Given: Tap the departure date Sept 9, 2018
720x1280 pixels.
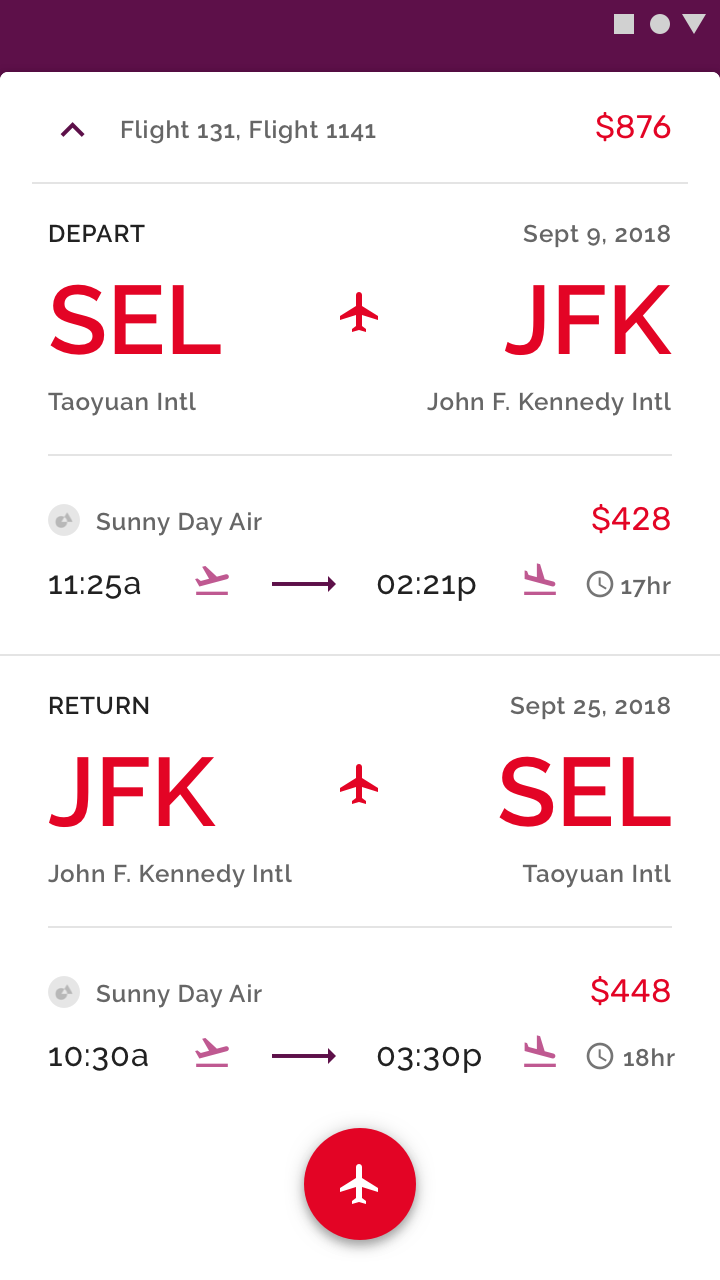Looking at the screenshot, I should 597,234.
